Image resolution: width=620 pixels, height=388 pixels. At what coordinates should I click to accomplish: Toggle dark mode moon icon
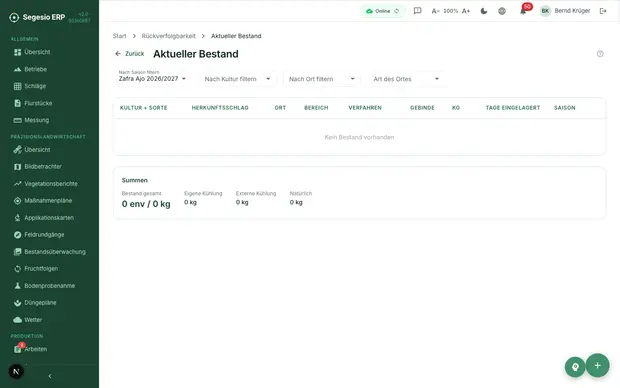pyautogui.click(x=484, y=11)
